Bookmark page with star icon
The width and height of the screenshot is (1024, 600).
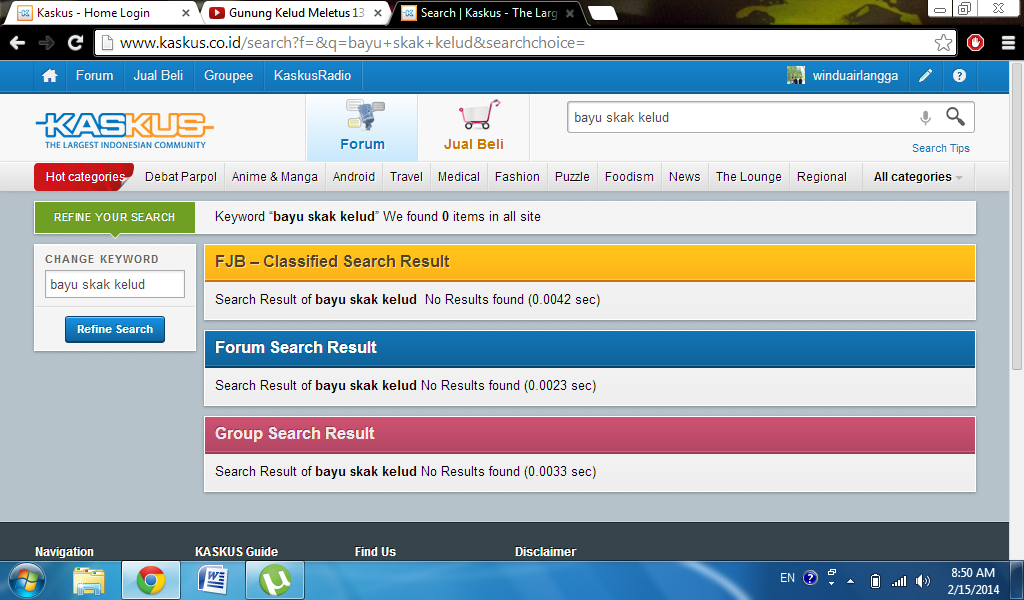pos(943,43)
